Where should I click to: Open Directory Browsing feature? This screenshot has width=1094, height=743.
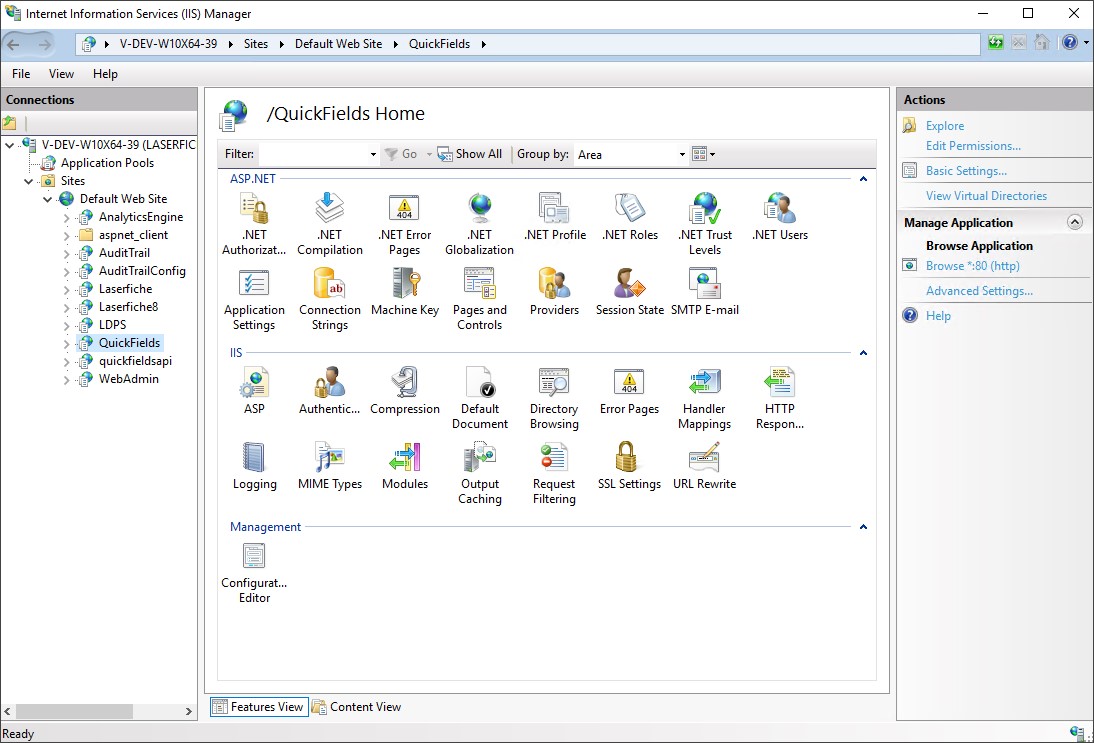555,398
